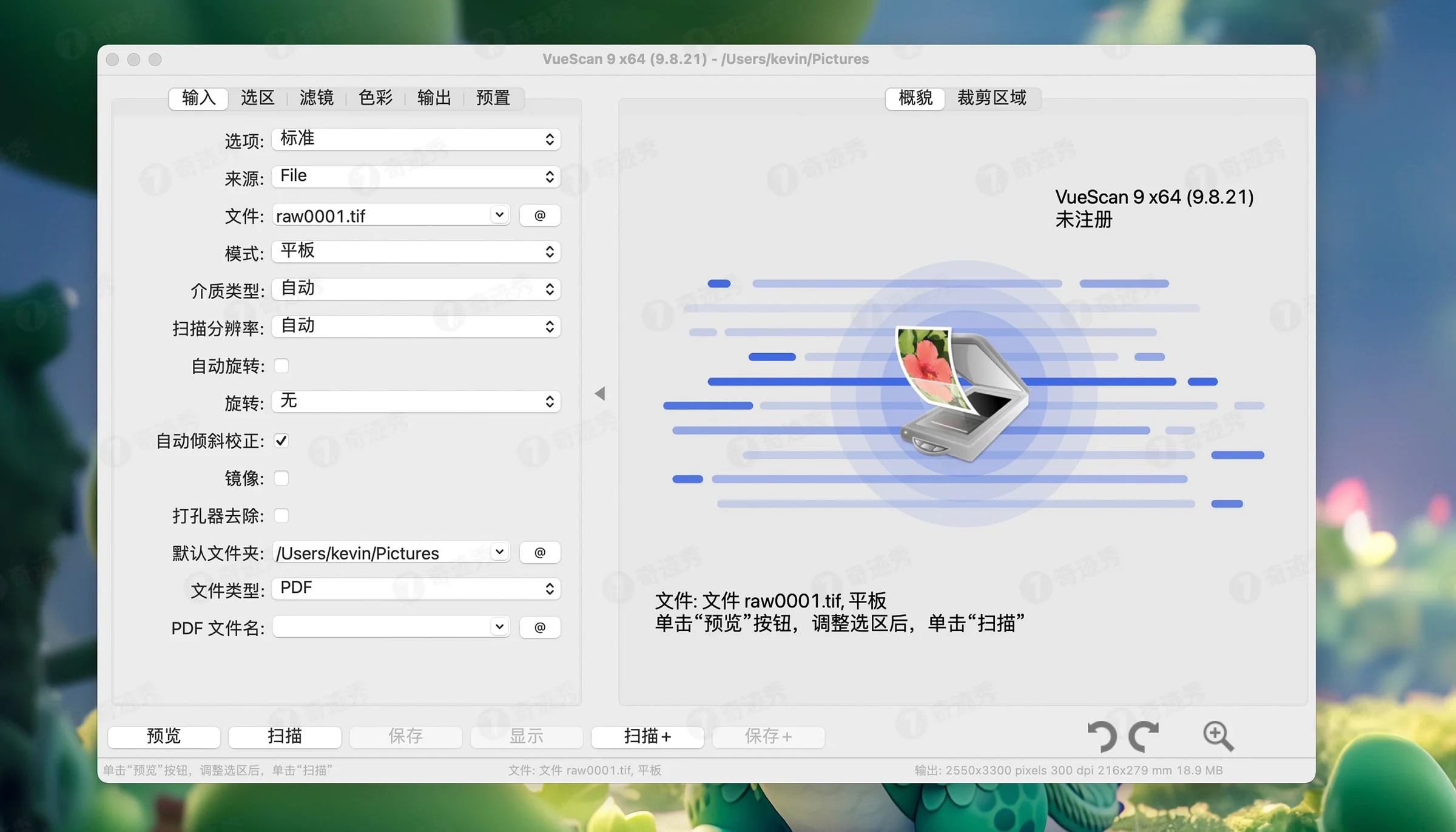
Task: Uncheck the 自动倾斜校正 checkbox
Action: pos(281,441)
